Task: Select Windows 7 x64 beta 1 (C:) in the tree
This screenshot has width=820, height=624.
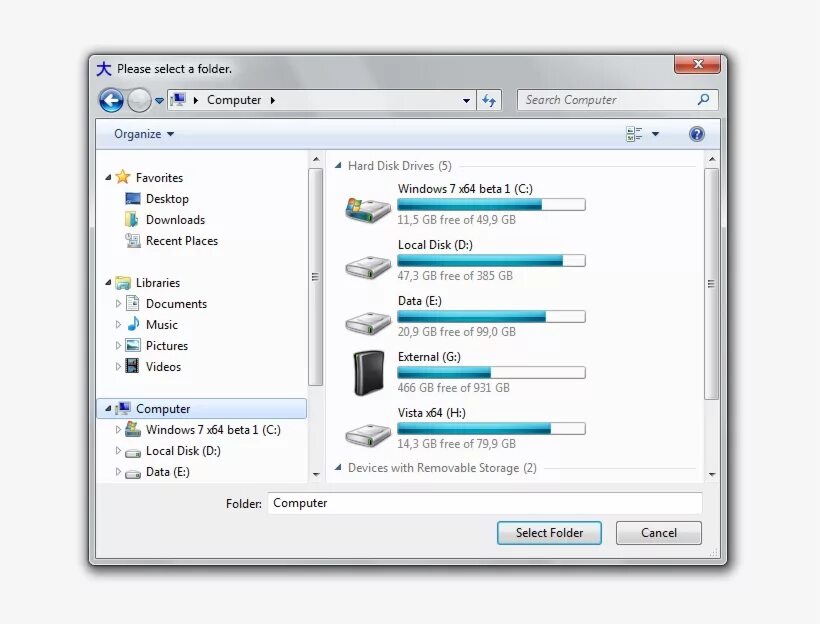Action: (x=213, y=429)
